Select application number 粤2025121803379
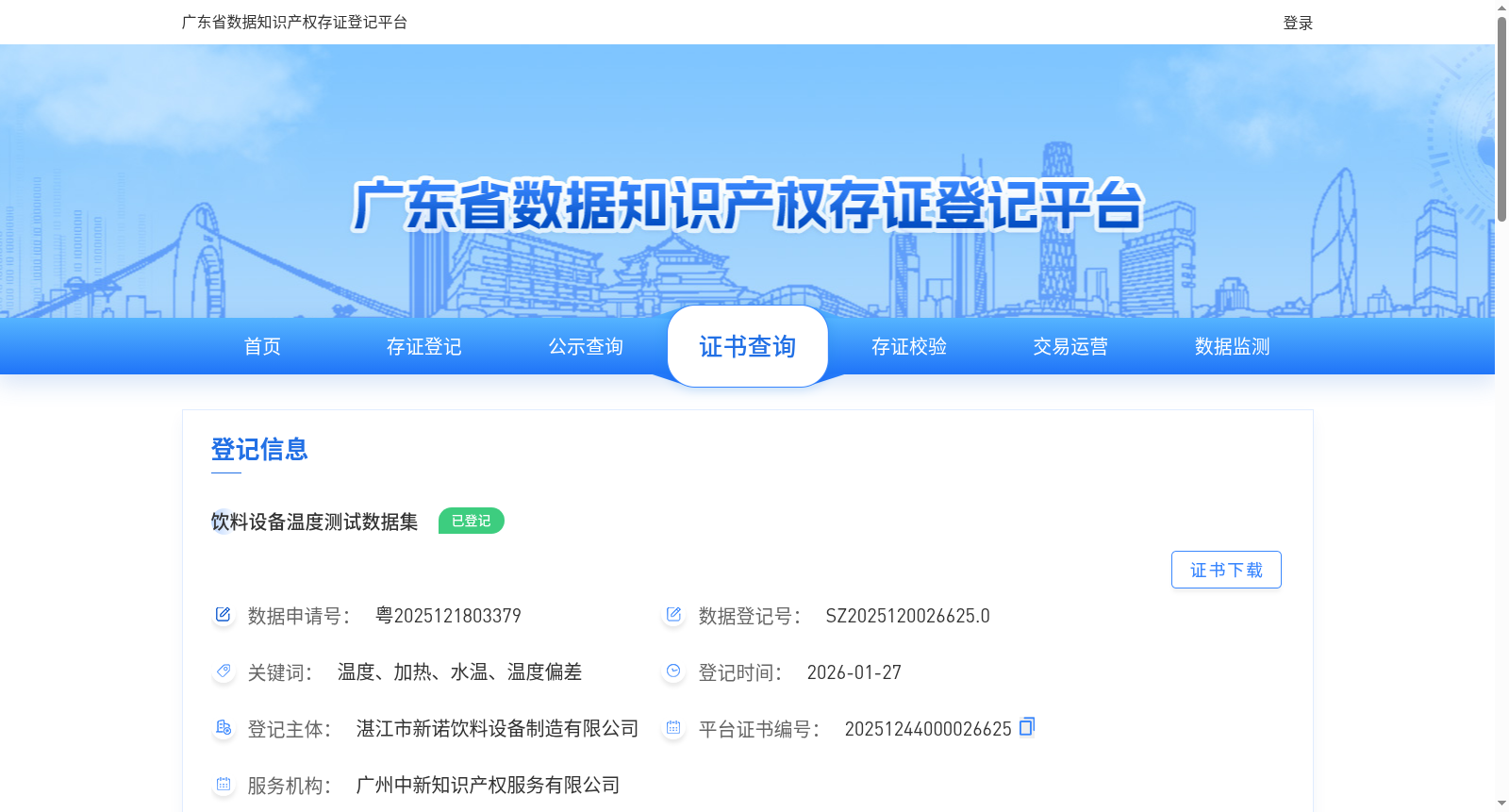1509x812 pixels. pyautogui.click(x=448, y=616)
